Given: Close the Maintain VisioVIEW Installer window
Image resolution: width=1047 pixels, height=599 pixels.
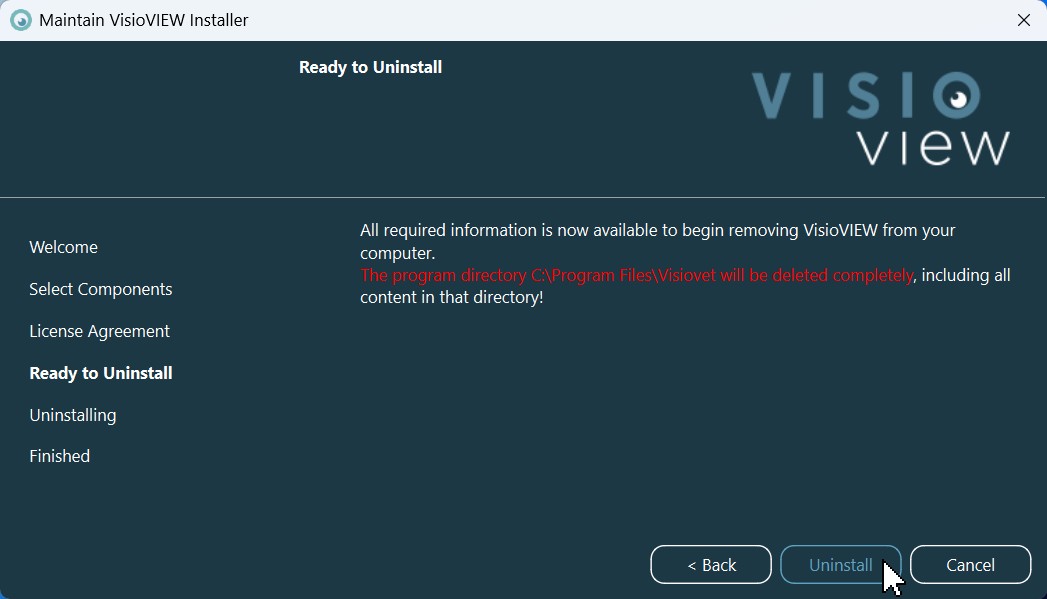Looking at the screenshot, I should 1023,20.
